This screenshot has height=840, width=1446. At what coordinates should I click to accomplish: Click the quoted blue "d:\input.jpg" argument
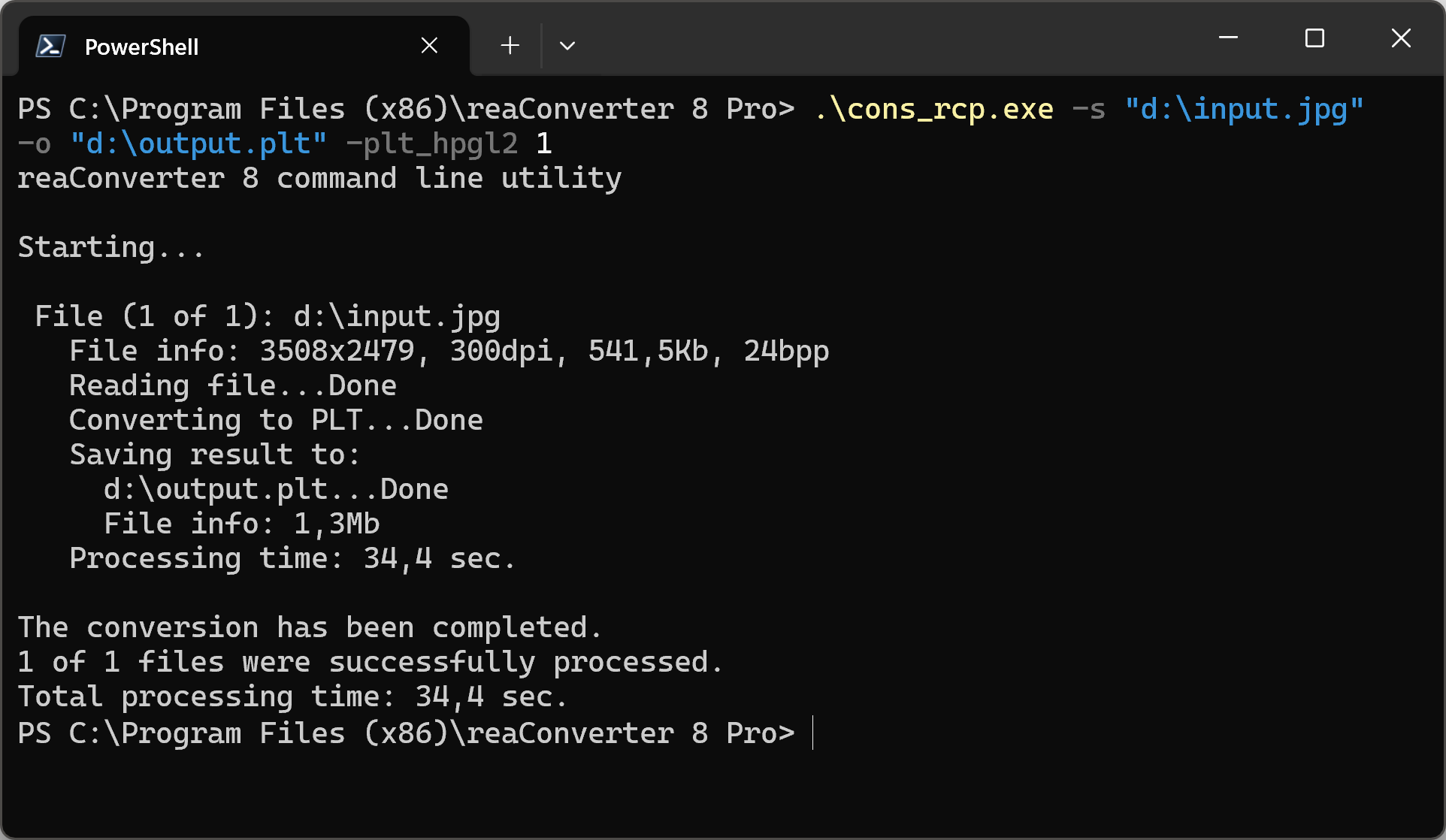[x=1244, y=109]
